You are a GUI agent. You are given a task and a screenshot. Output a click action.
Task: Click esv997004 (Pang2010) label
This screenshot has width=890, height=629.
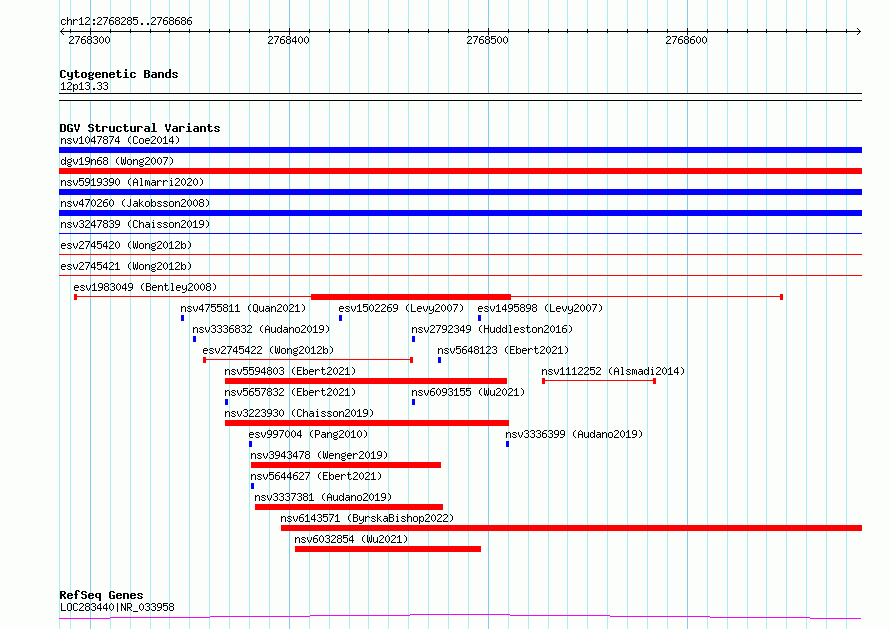tap(308, 434)
